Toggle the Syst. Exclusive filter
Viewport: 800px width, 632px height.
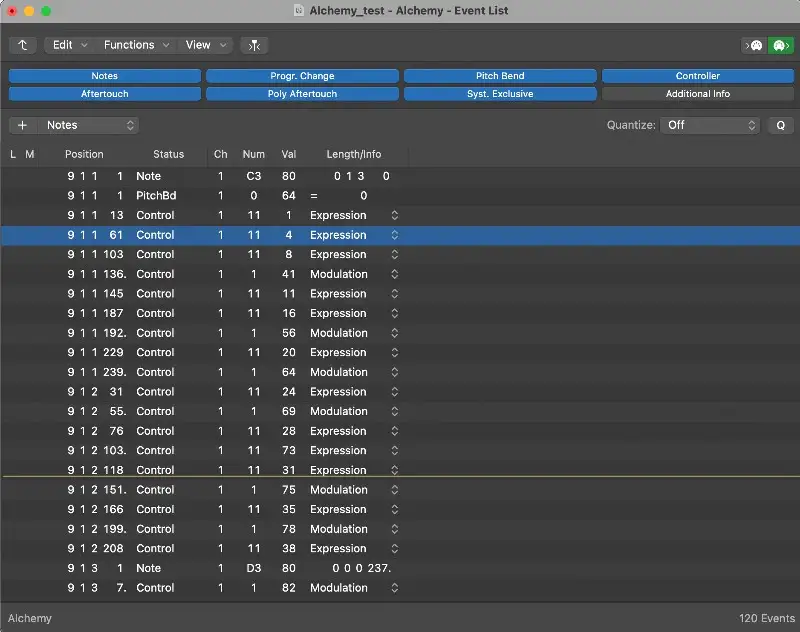pos(500,94)
